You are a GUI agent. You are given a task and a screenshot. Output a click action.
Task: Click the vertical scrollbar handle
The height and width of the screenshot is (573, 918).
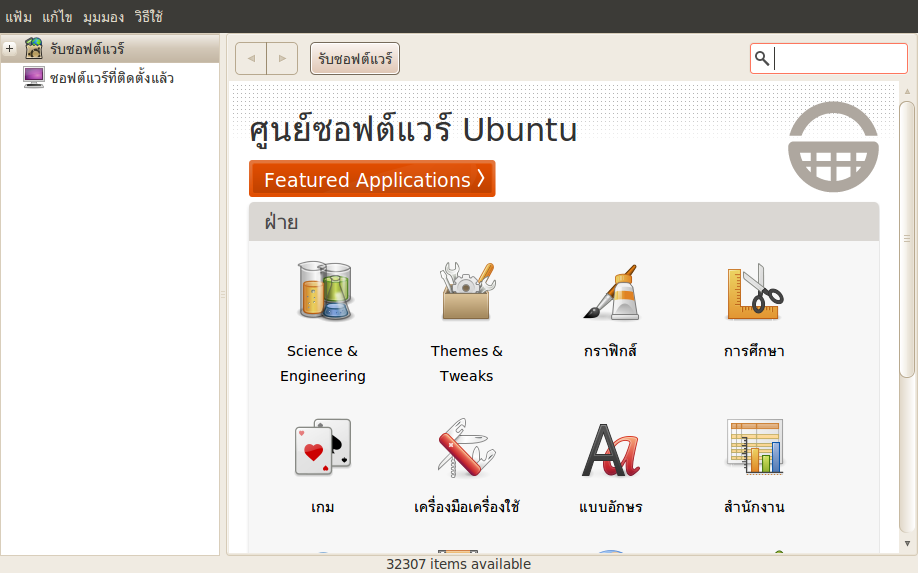pyautogui.click(x=907, y=239)
